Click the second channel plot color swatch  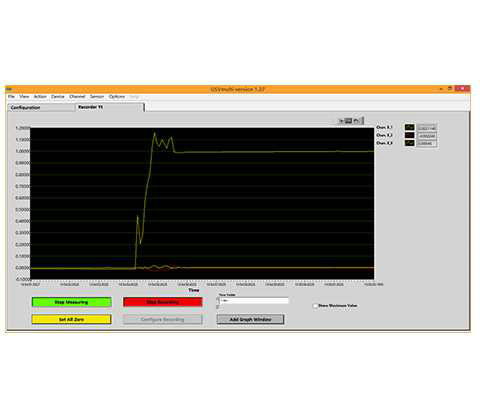tap(410, 135)
